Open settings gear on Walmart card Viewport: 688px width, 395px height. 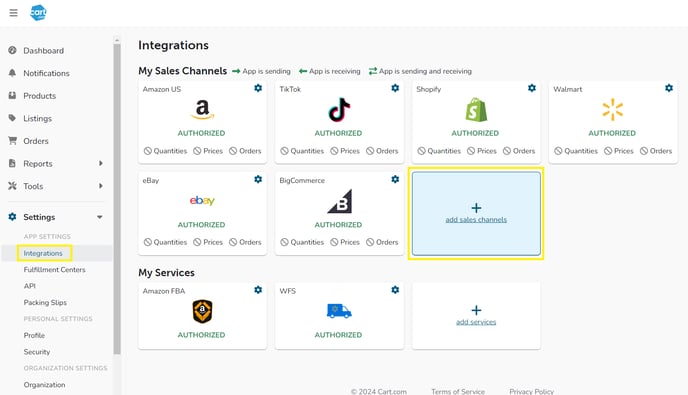[x=669, y=88]
